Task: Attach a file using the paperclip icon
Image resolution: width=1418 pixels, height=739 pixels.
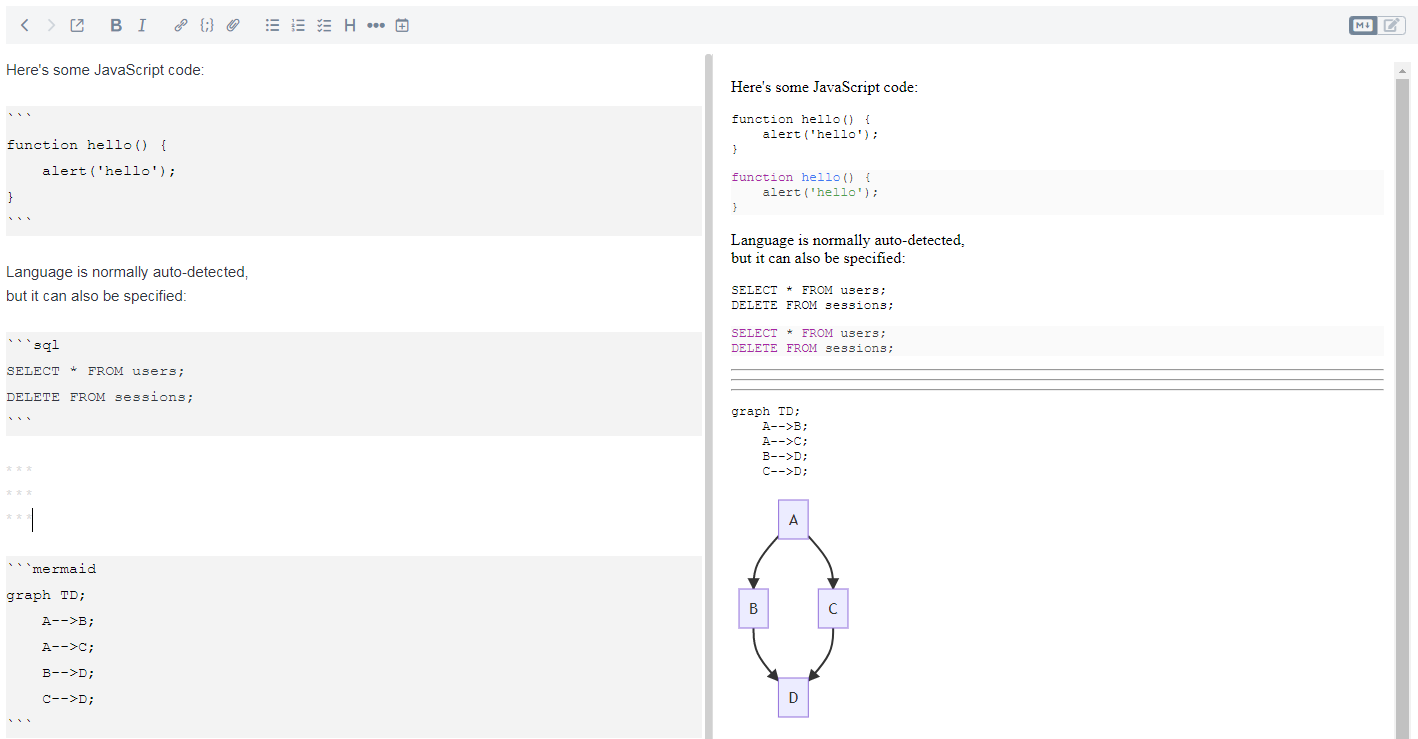Action: [x=233, y=25]
